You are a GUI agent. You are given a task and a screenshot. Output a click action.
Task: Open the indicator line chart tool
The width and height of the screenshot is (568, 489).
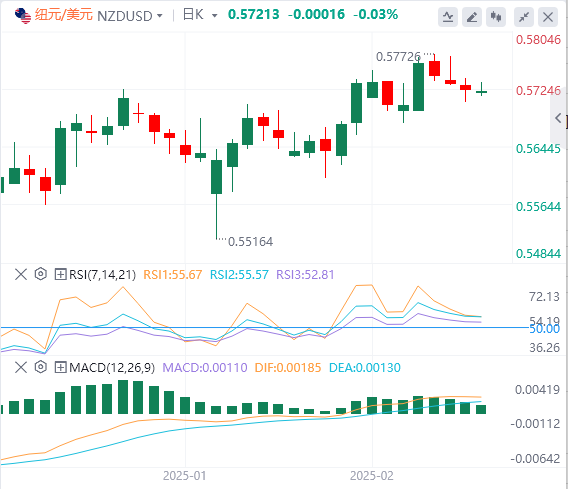tap(448, 17)
